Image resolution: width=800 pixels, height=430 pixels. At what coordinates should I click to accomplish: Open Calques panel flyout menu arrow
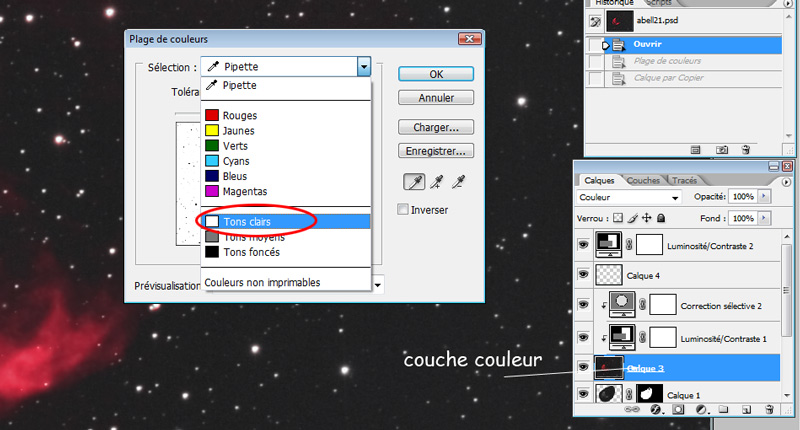click(x=786, y=182)
